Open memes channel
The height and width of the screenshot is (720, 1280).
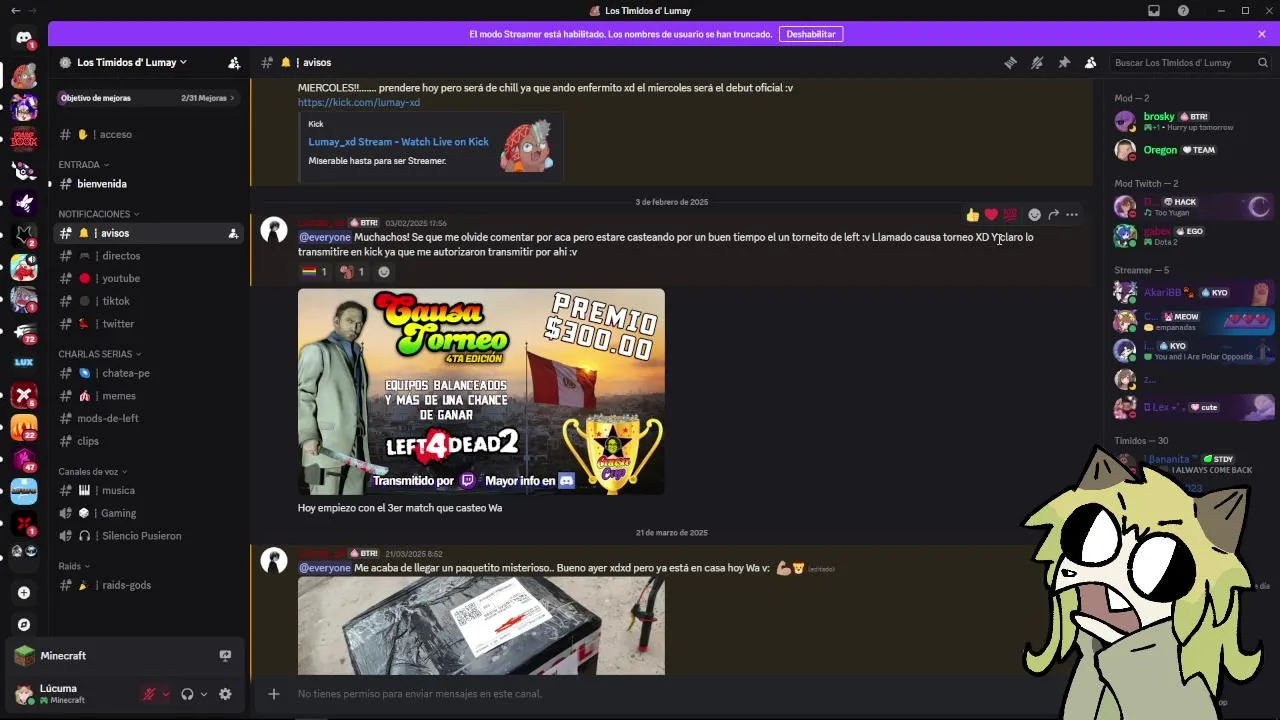point(148,396)
